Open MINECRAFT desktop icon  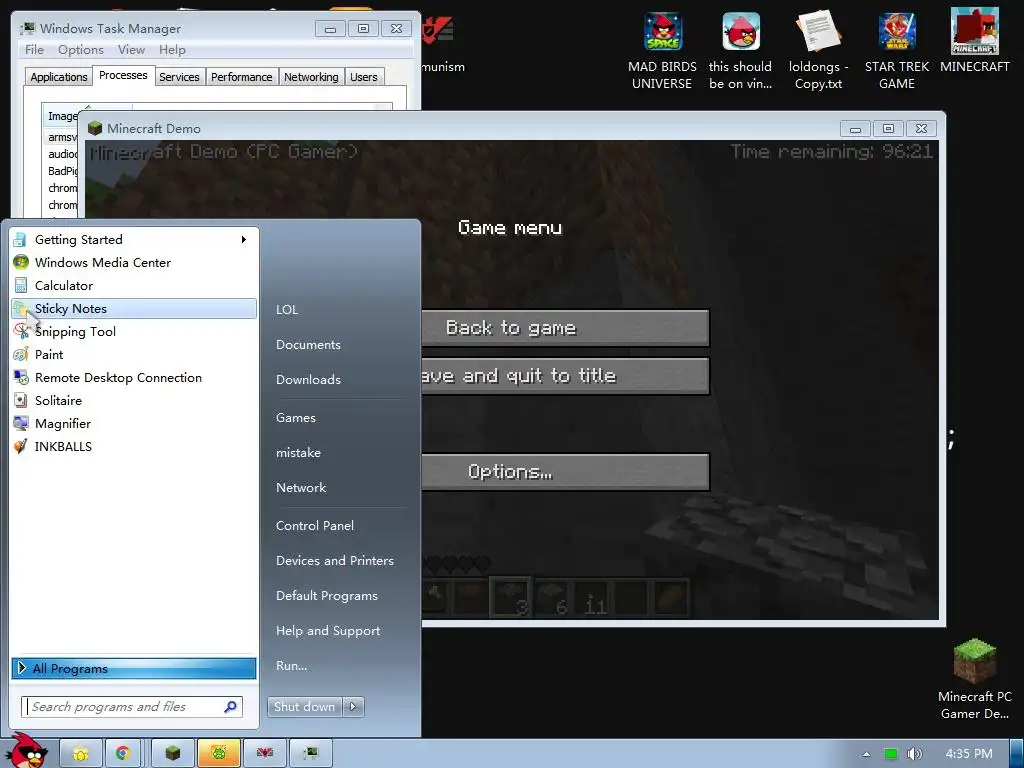pos(974,40)
